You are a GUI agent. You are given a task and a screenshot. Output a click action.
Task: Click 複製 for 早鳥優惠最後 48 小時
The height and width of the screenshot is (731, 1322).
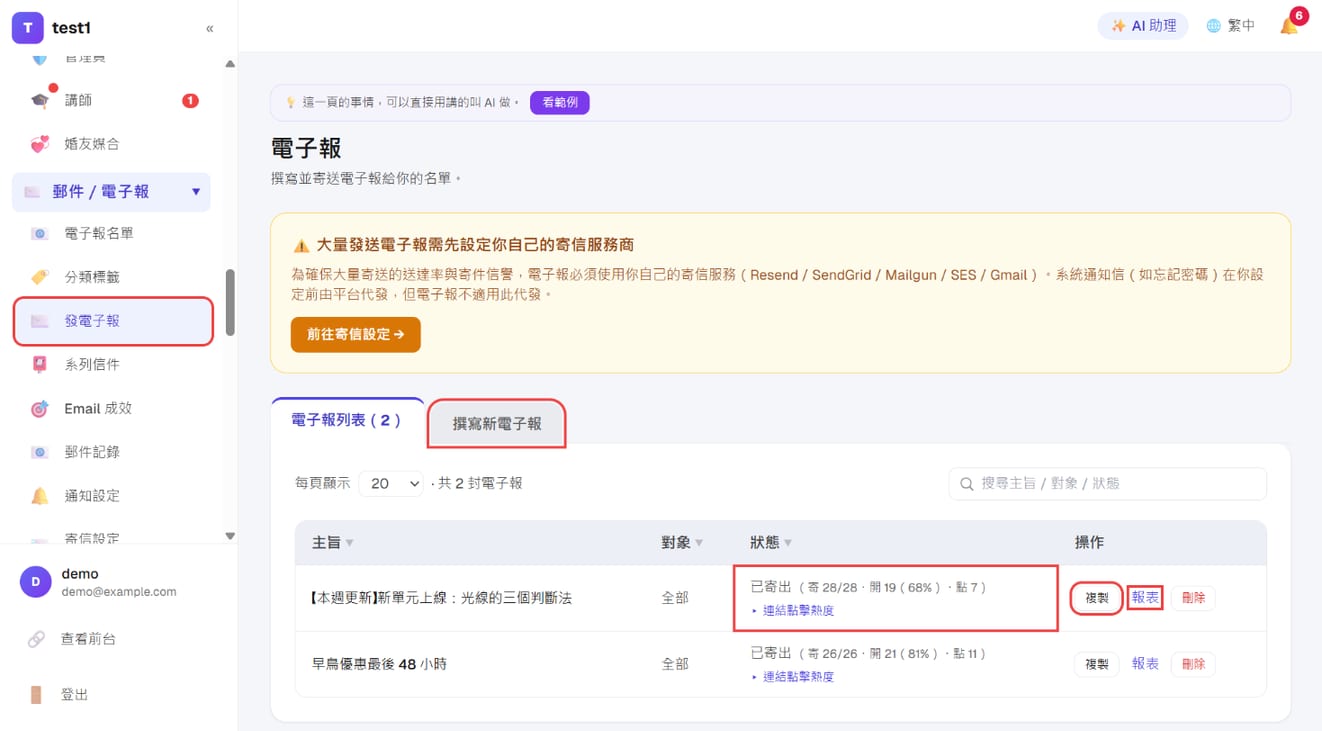coord(1097,664)
